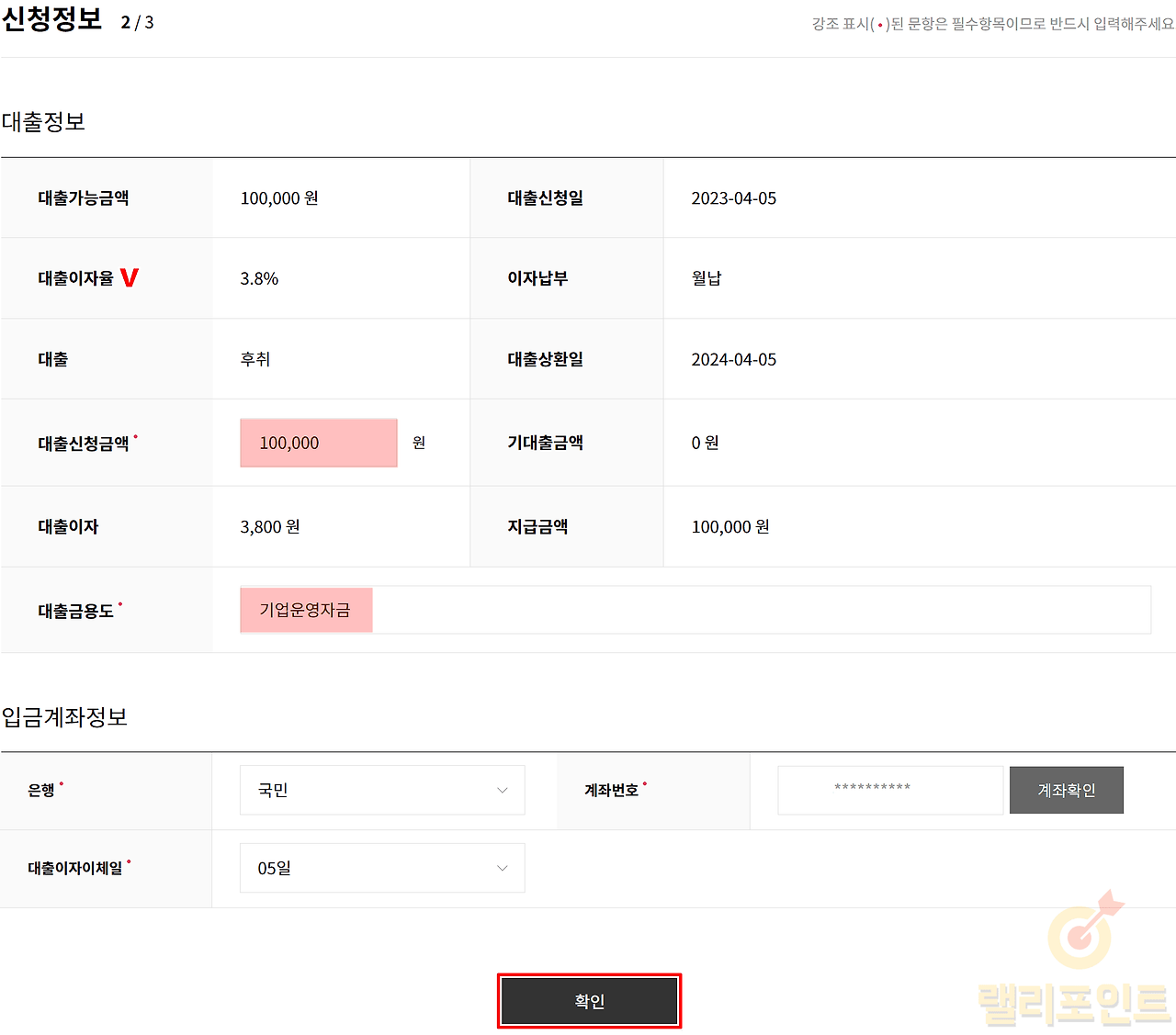
Task: Expand the 대출이자이체일 dropdown showing 05일
Action: [x=382, y=868]
